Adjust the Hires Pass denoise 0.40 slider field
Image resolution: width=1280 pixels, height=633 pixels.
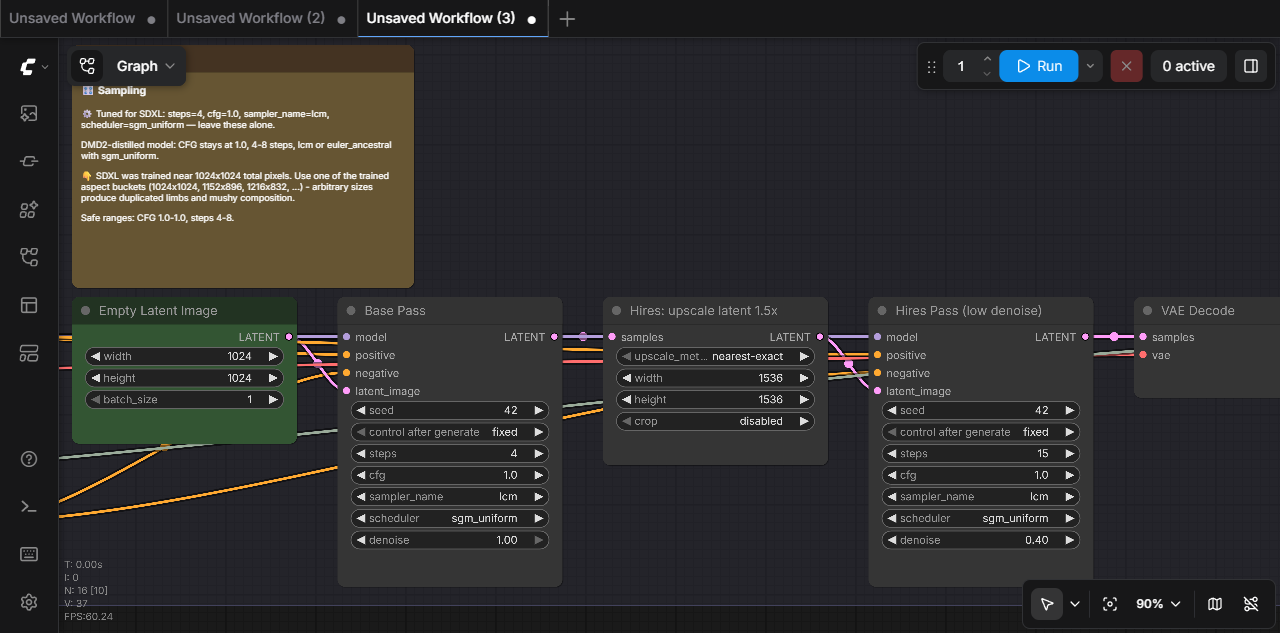(982, 540)
